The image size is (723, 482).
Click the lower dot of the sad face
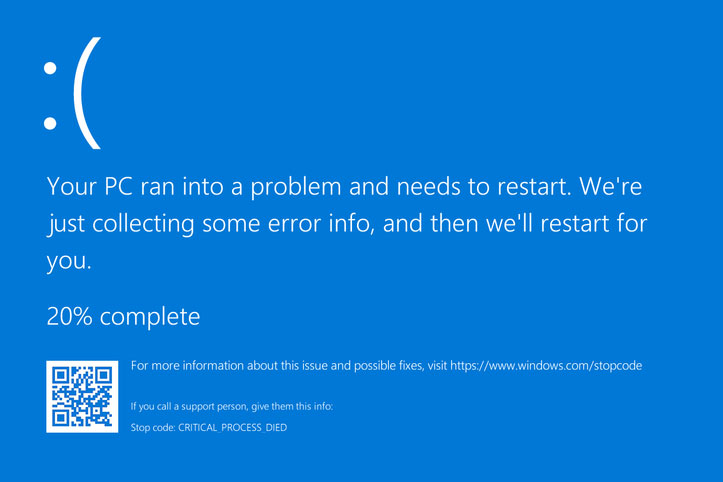click(50, 124)
